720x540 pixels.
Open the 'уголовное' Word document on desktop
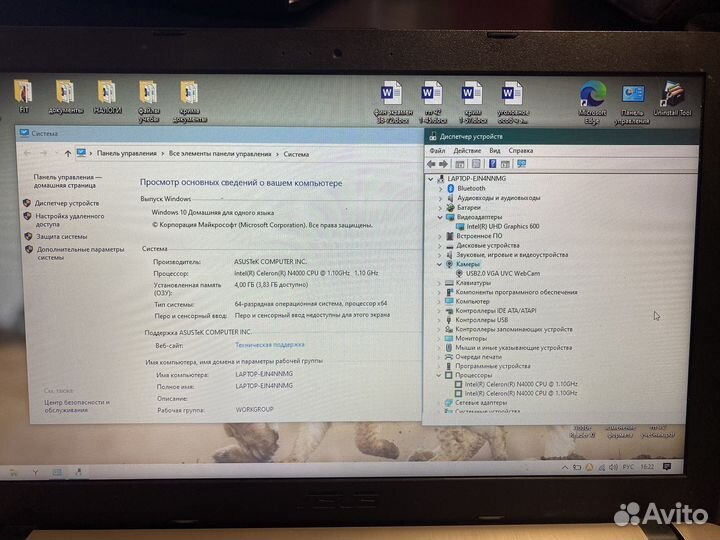(x=513, y=102)
